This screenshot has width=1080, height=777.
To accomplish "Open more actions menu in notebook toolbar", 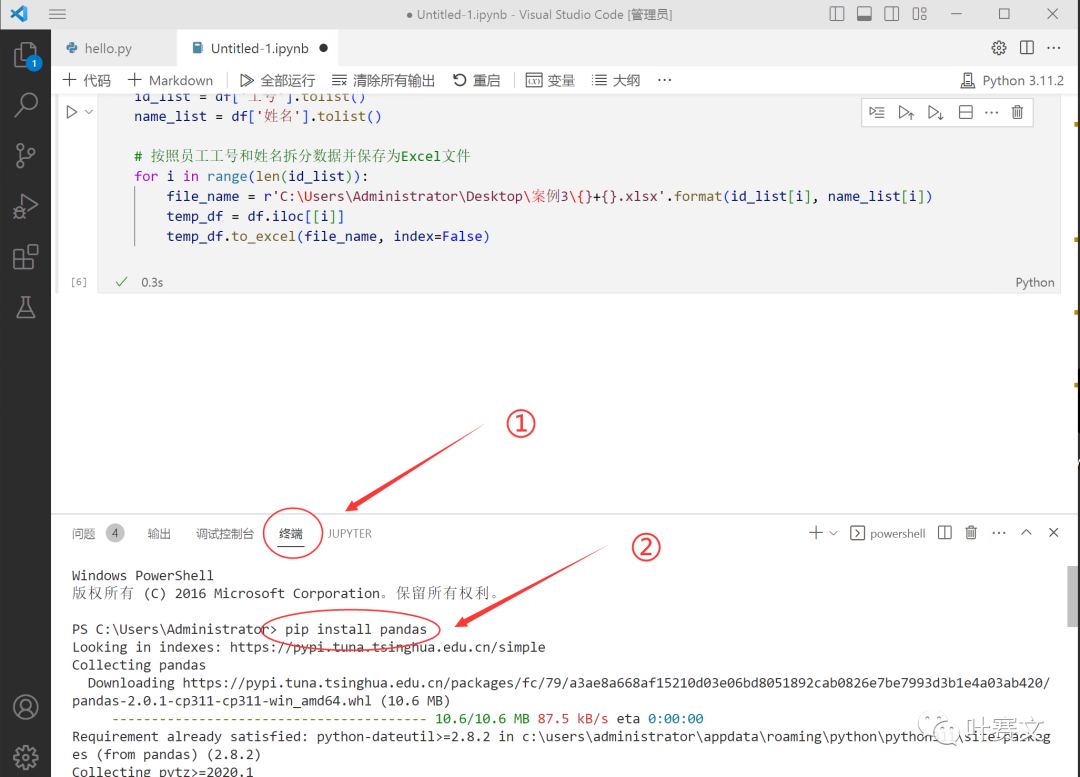I will click(664, 80).
